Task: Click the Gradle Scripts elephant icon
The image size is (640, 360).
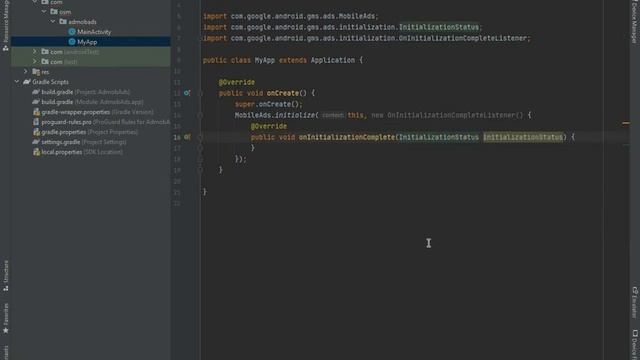Action: coord(27,82)
